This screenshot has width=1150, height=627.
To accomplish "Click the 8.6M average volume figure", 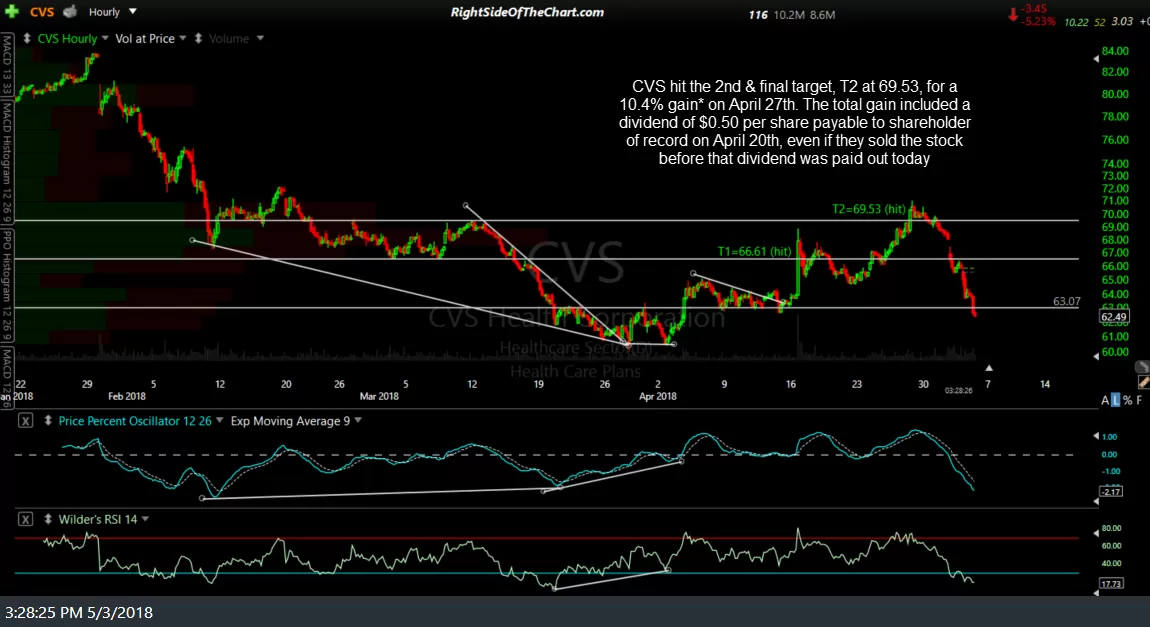I will point(822,15).
